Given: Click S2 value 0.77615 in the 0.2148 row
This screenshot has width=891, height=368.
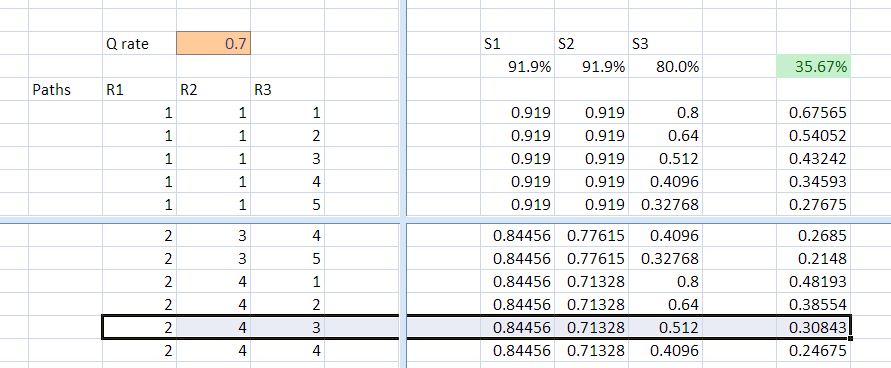Looking at the screenshot, I should click(592, 259).
